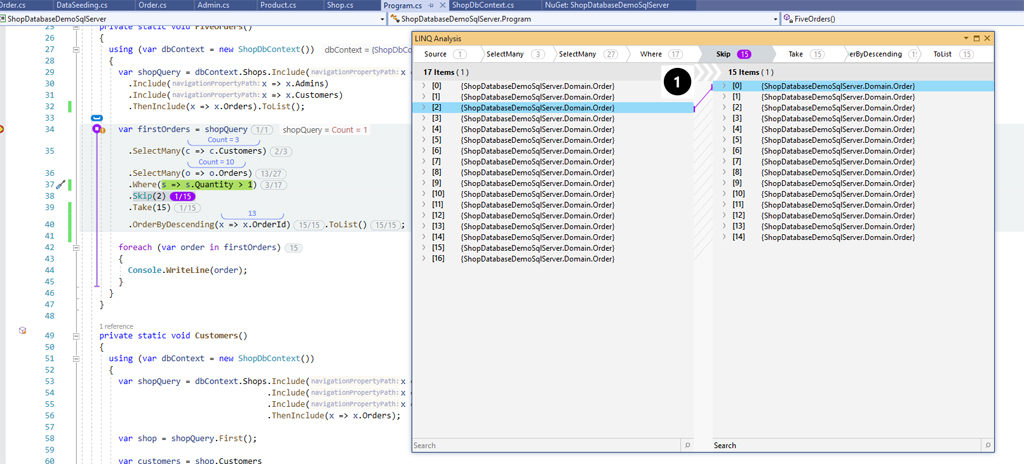Screen dimensions: 1024x464
Task: Click search magnifier under the 15 Items list
Action: coord(988,445)
